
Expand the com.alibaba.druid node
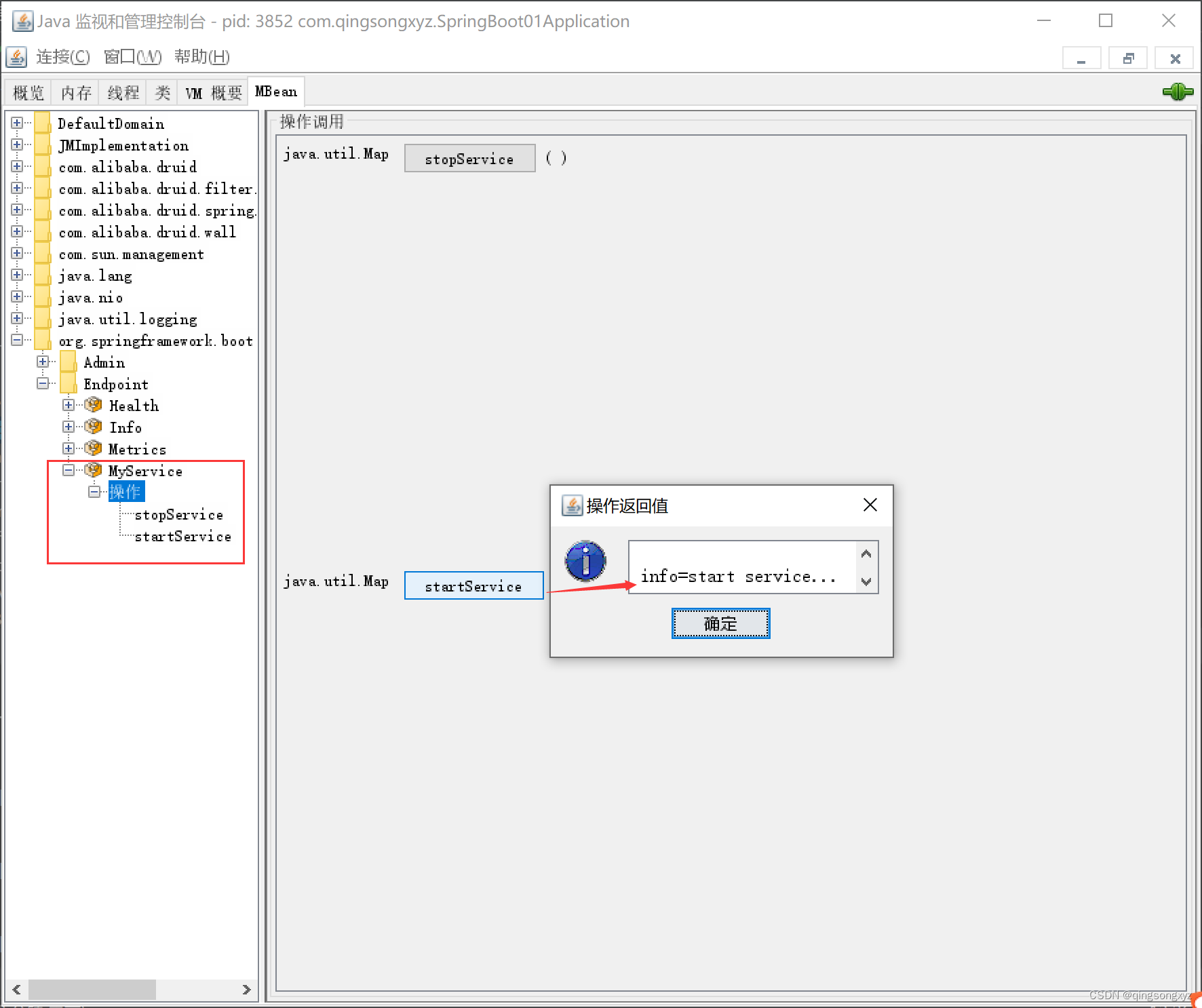click(x=17, y=166)
